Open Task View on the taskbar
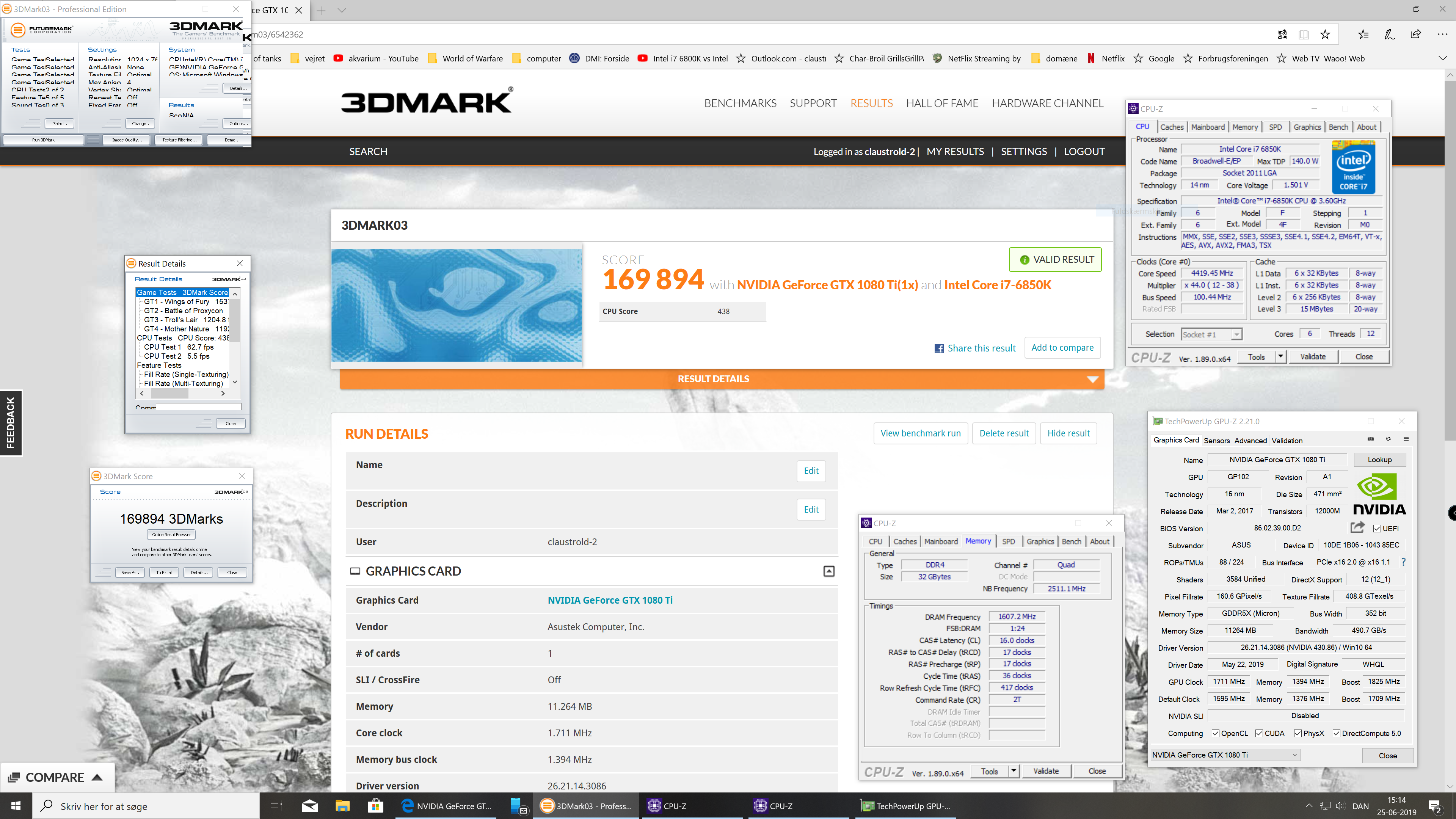 click(x=276, y=806)
